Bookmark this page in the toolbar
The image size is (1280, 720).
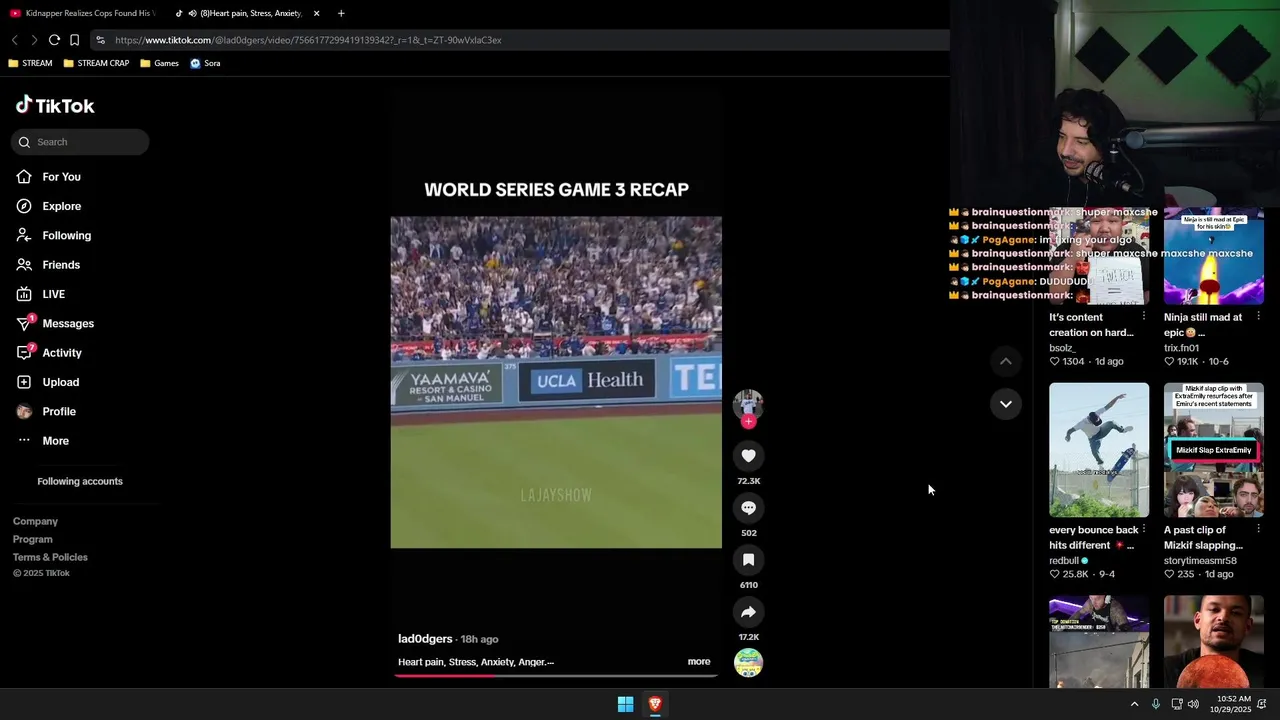[x=74, y=40]
